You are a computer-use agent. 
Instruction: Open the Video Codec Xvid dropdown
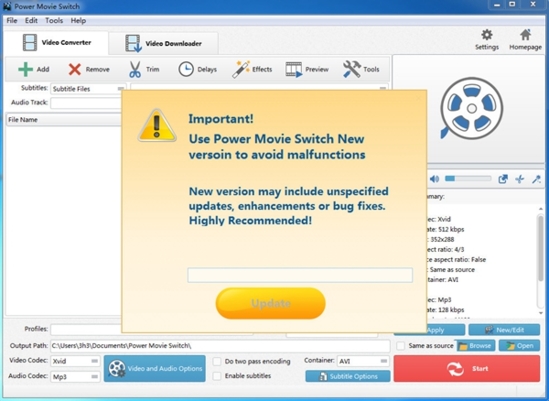(75, 361)
